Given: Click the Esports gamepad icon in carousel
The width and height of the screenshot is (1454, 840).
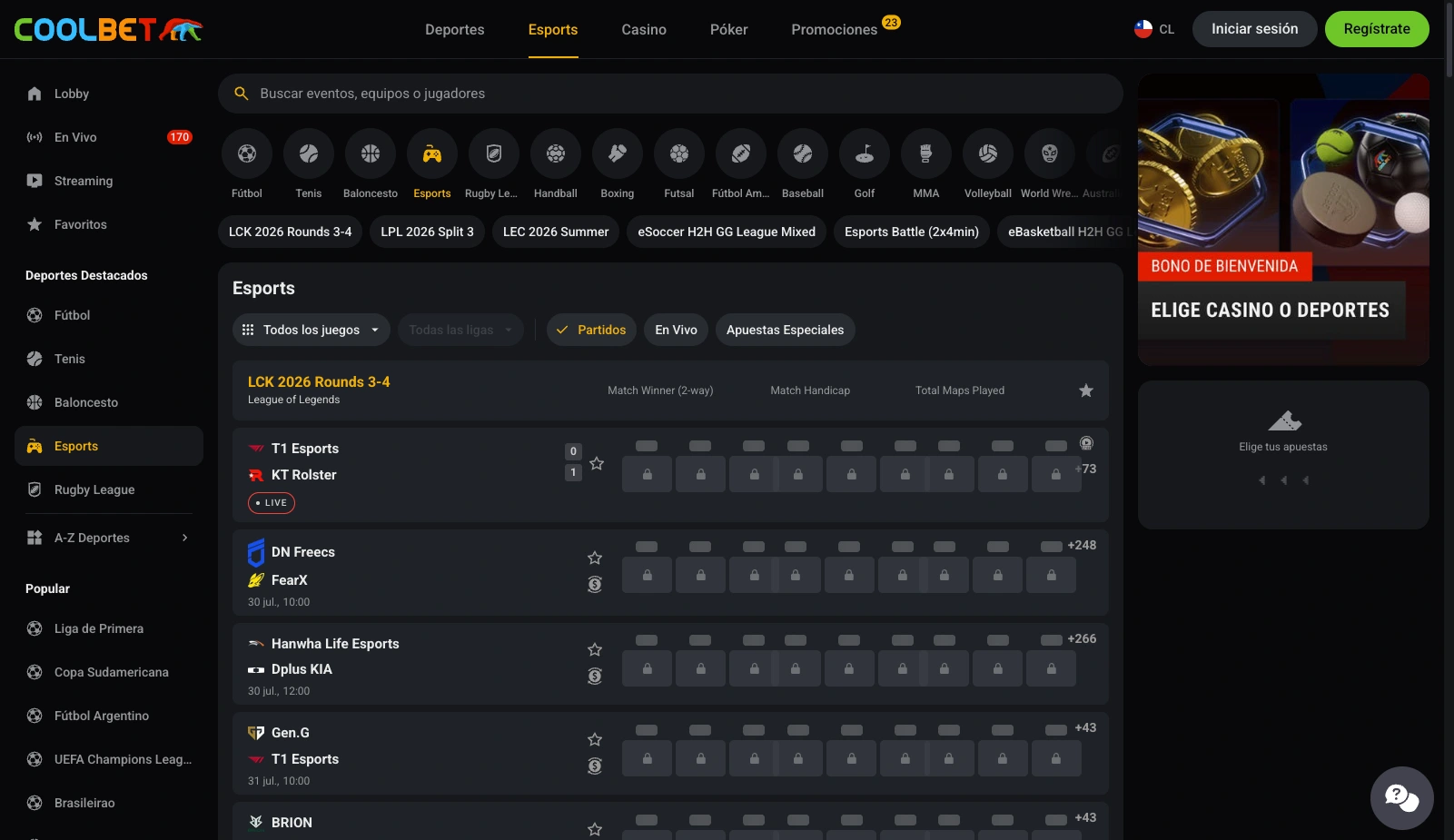Looking at the screenshot, I should 432,154.
